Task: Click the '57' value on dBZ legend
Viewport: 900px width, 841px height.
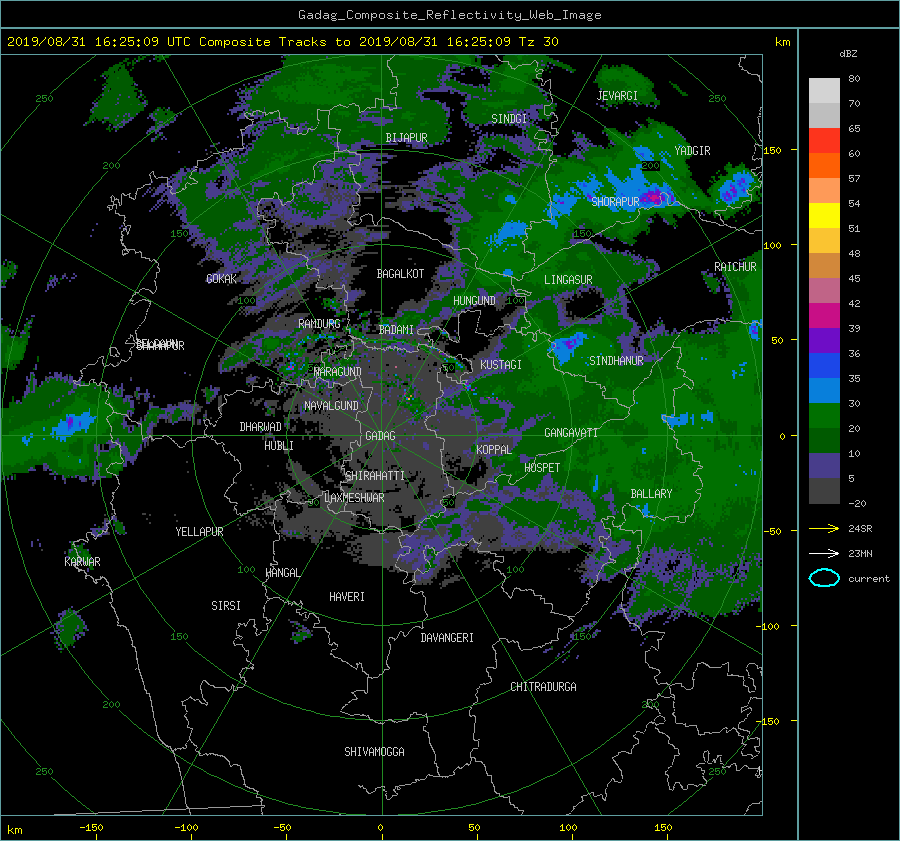Action: pyautogui.click(x=854, y=179)
